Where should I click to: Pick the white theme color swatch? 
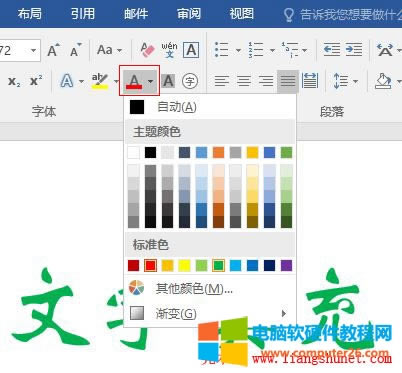point(133,153)
